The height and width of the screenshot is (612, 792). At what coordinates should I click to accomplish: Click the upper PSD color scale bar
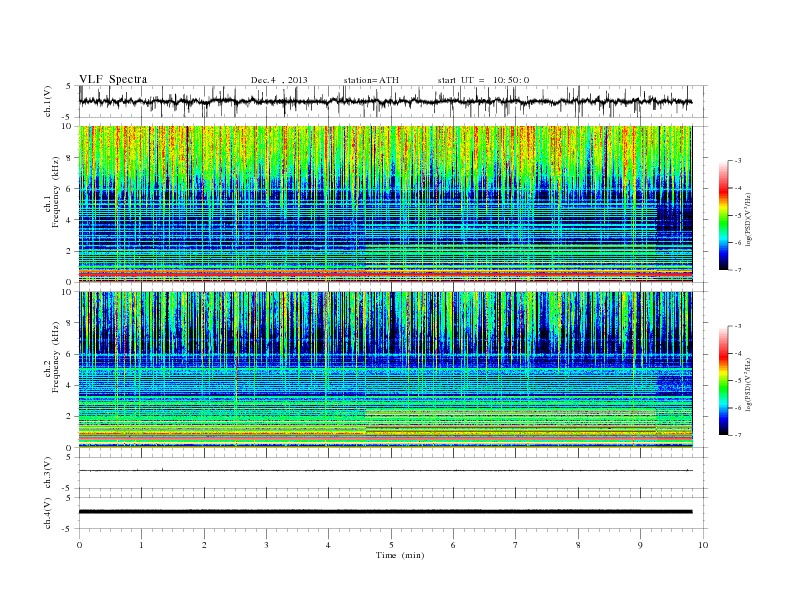723,215
